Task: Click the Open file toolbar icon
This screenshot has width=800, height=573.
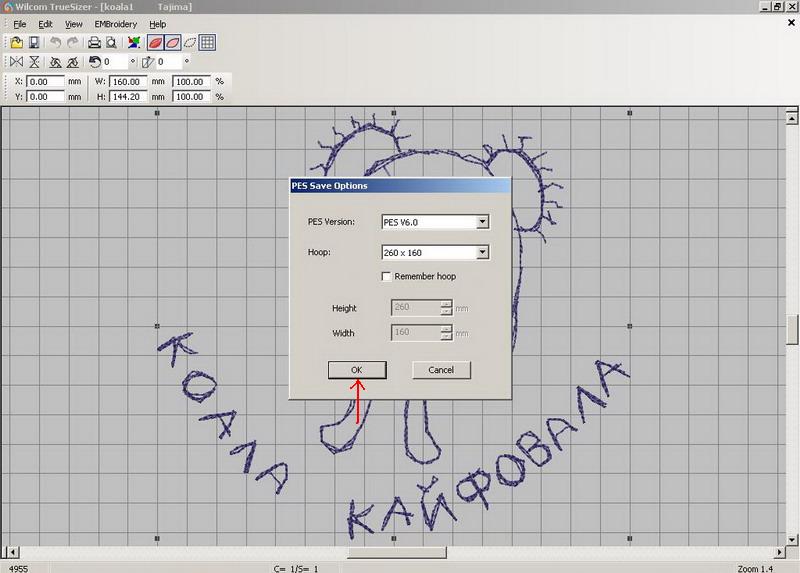Action: [x=17, y=43]
